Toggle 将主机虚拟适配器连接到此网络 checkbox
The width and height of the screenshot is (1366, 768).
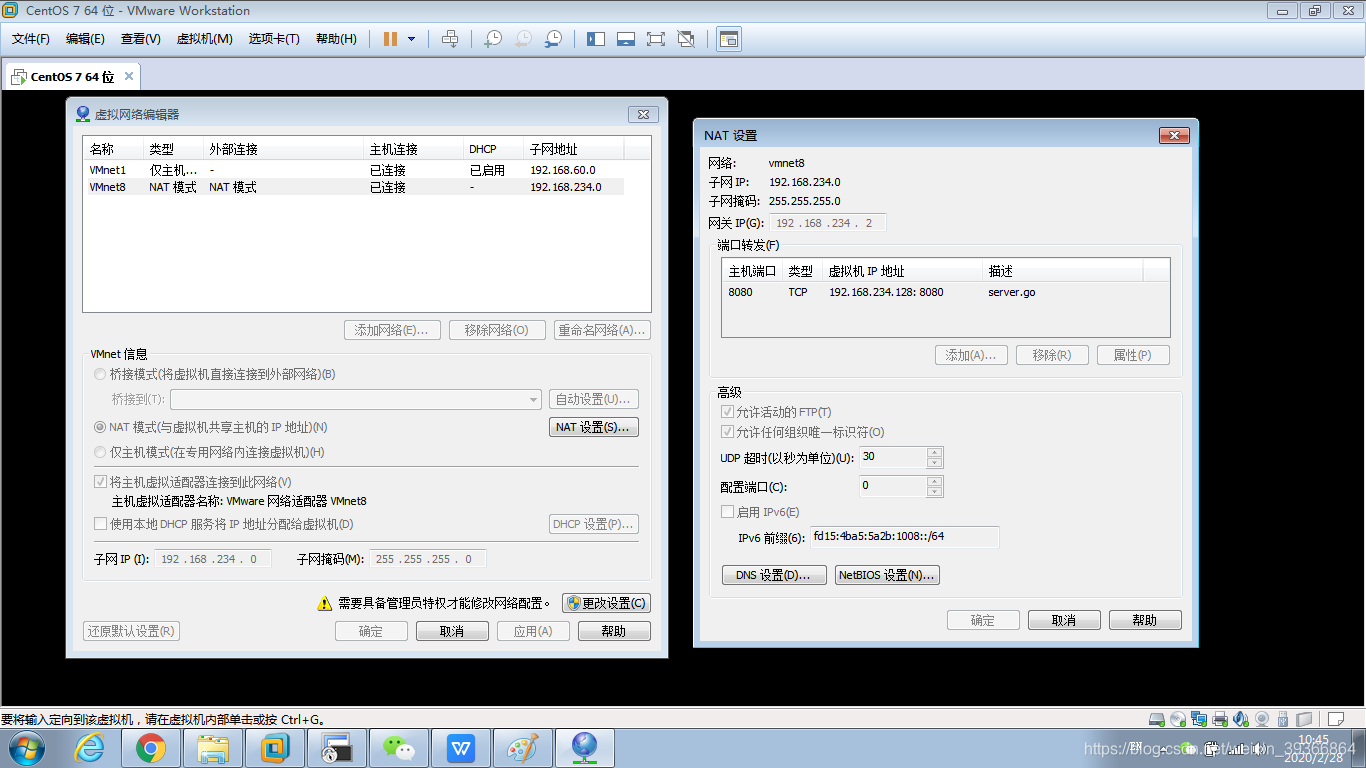coord(100,482)
